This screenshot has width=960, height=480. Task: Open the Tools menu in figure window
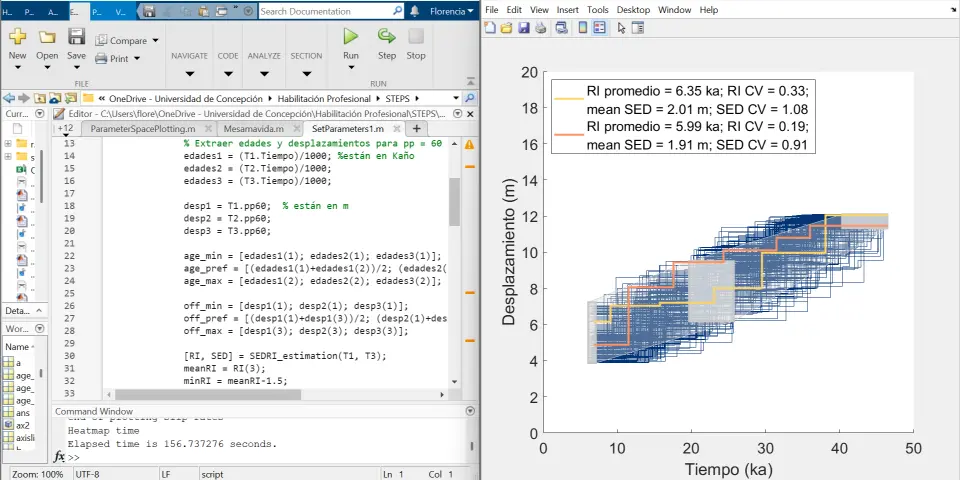(597, 9)
